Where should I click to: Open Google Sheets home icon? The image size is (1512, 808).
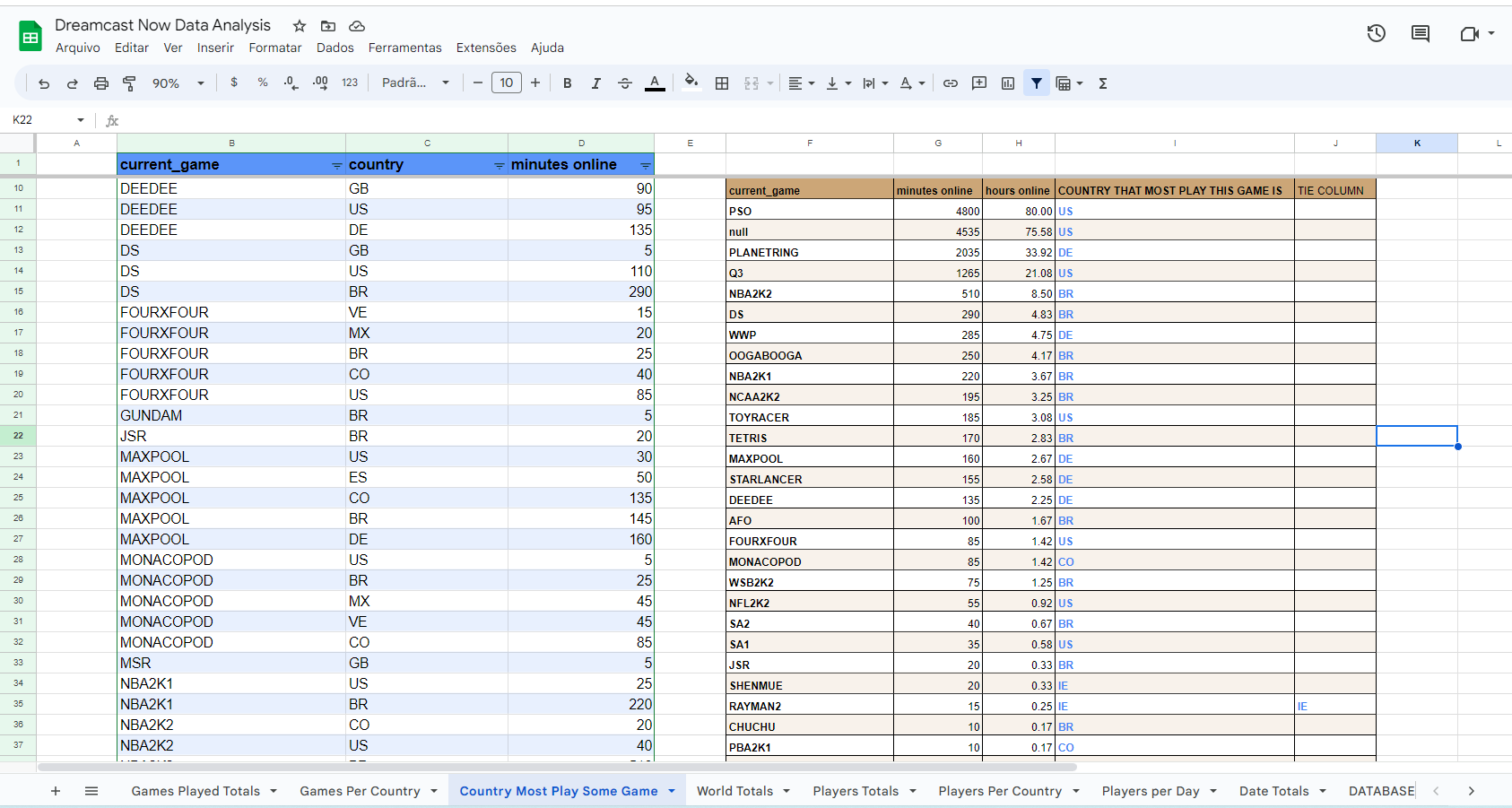coord(30,36)
